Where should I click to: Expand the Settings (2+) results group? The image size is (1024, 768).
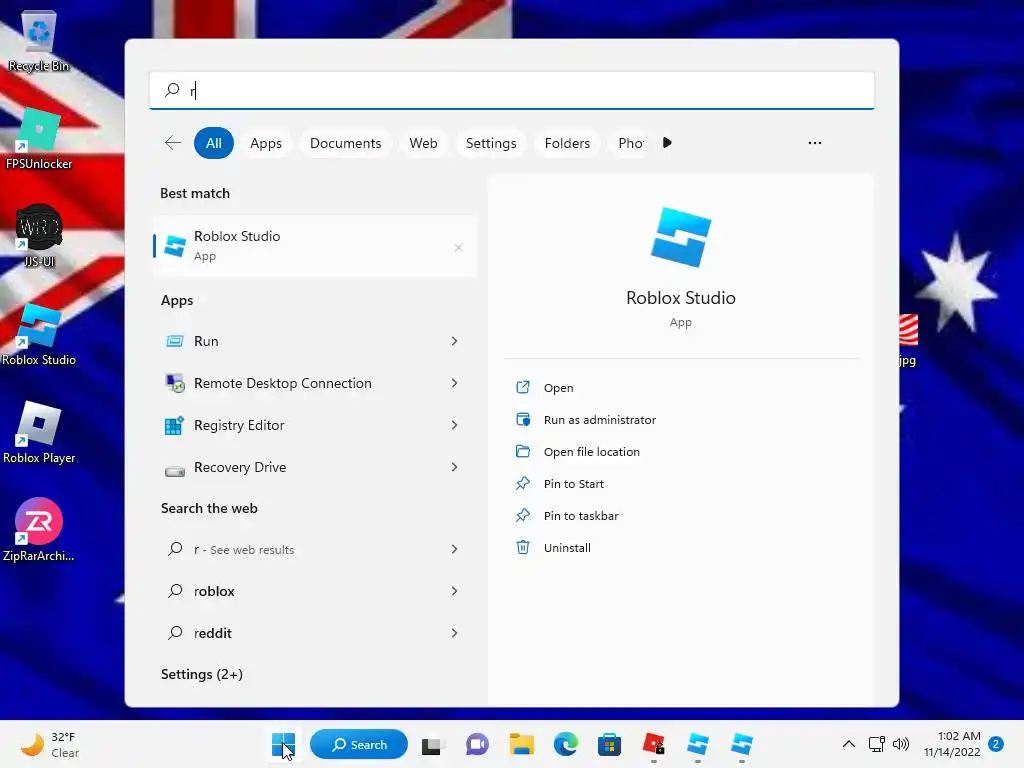click(x=202, y=674)
